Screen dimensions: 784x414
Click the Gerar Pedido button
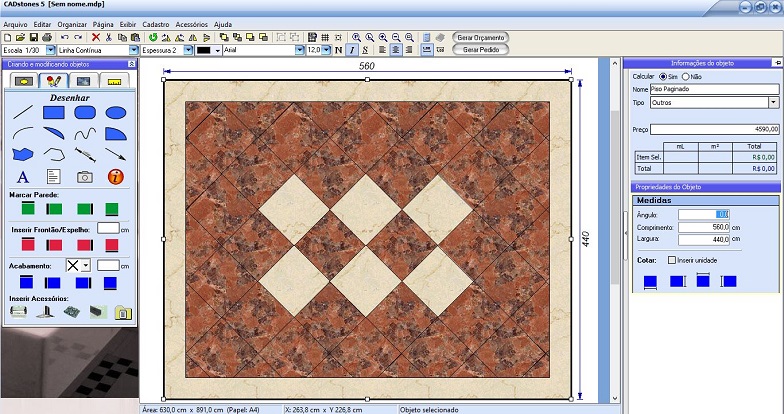point(480,50)
